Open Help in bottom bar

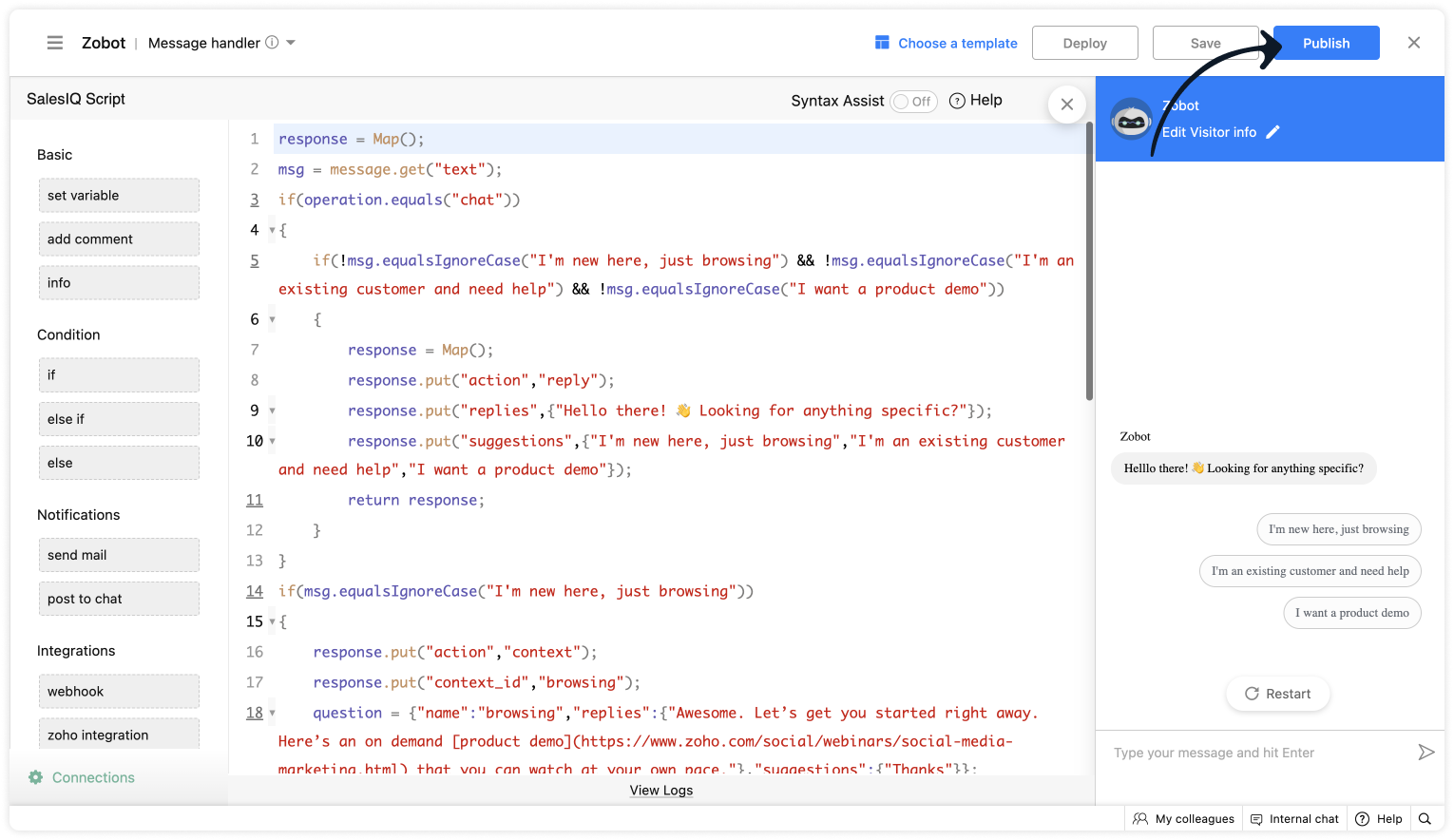[x=1379, y=819]
